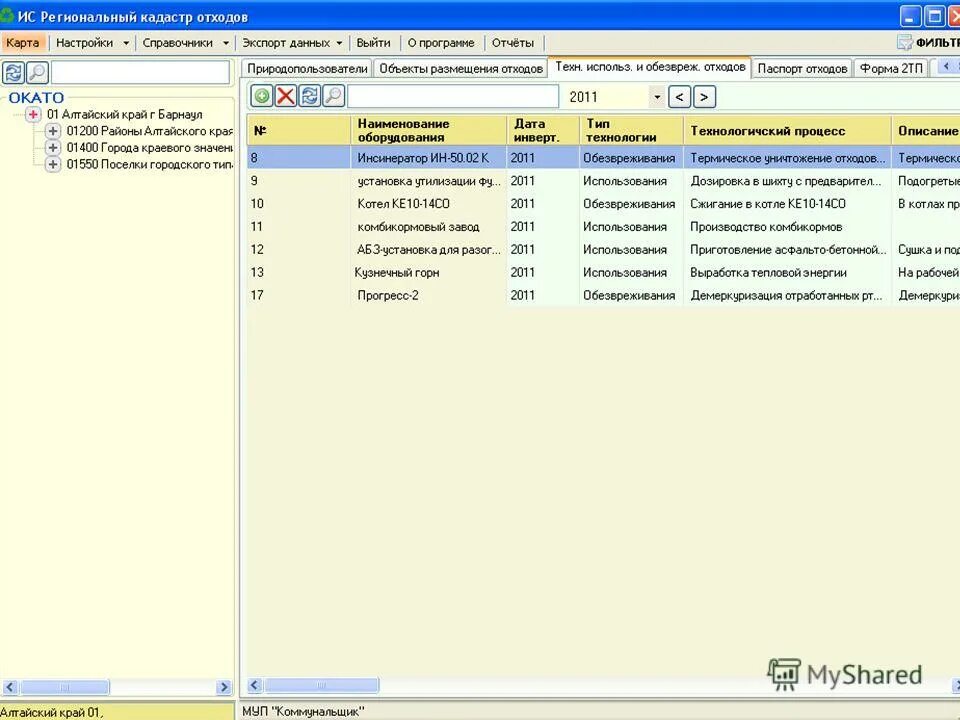960x720 pixels.
Task: Select row Кузнечный горн
Action: click(603, 272)
